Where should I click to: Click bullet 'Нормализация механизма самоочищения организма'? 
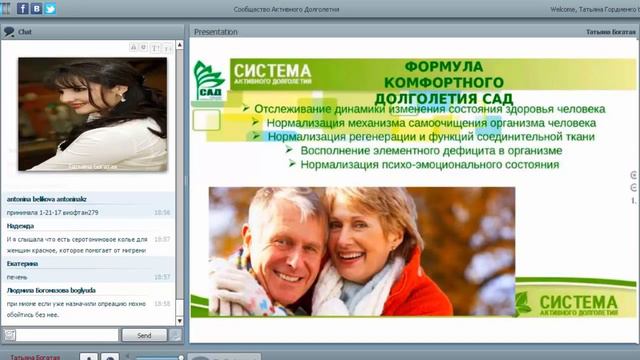click(431, 123)
